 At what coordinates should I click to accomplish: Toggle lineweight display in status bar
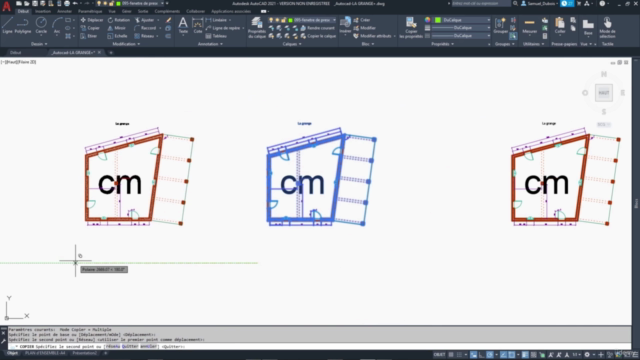525,355
